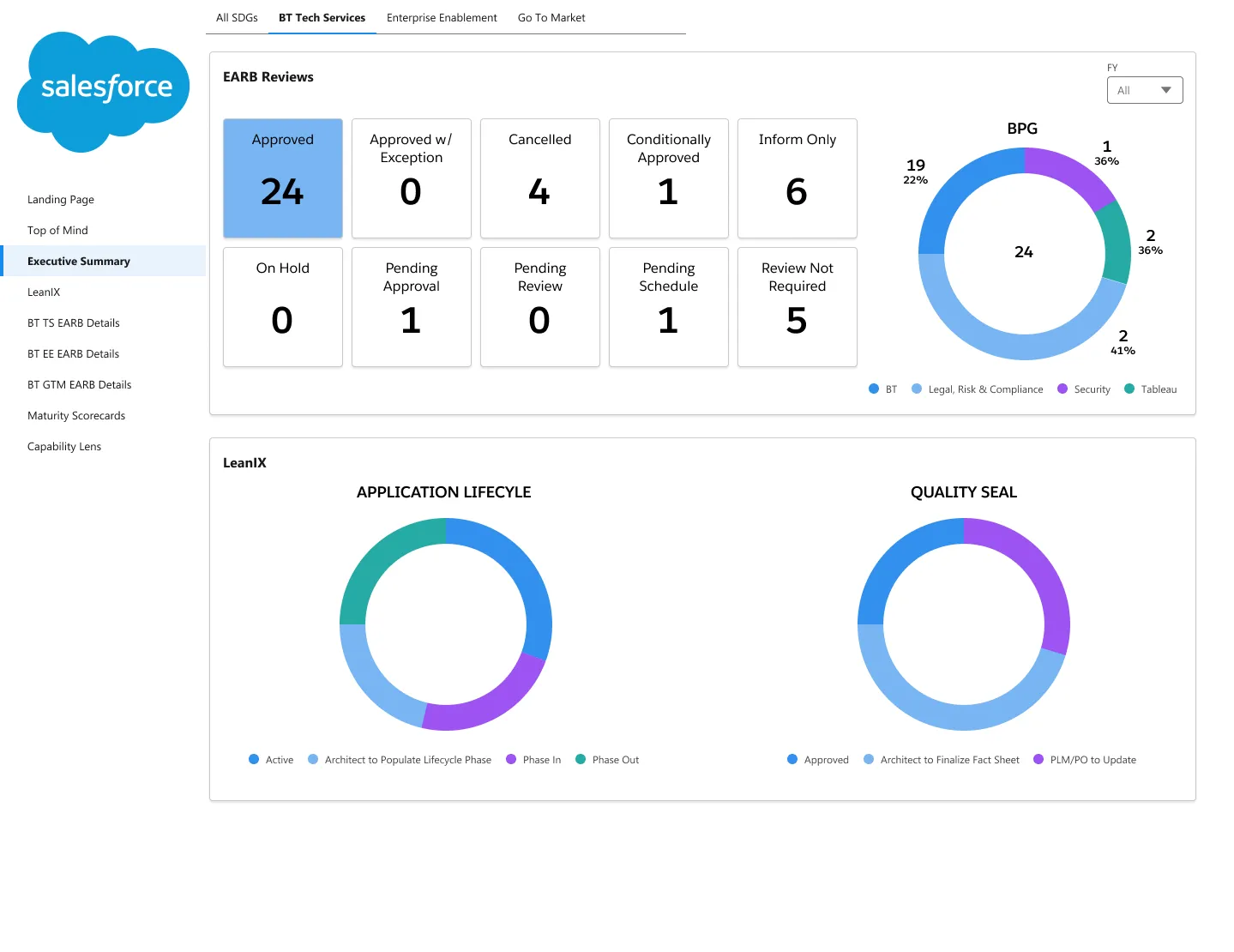Click the APPLICATION LIFECYLE chart title
Screen dimensions: 1234x952
click(x=444, y=492)
